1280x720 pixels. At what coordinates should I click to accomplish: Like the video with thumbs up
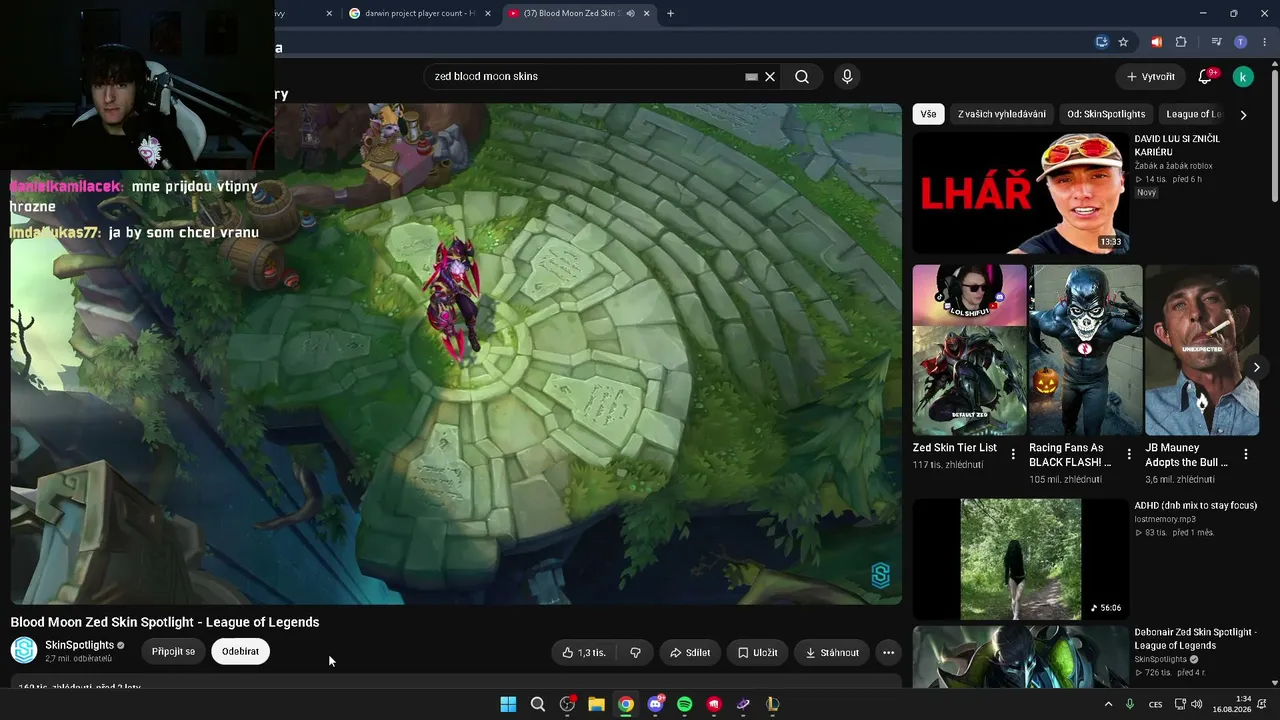point(585,653)
